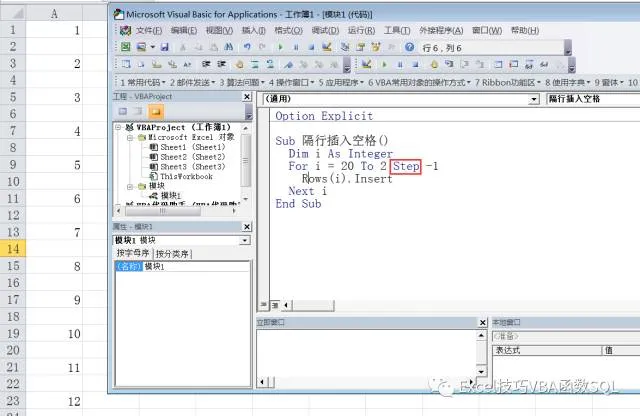Screen dimensions: 640x416
Task: Open the 4 操作窗口 dropdown menu
Action: click(x=291, y=82)
